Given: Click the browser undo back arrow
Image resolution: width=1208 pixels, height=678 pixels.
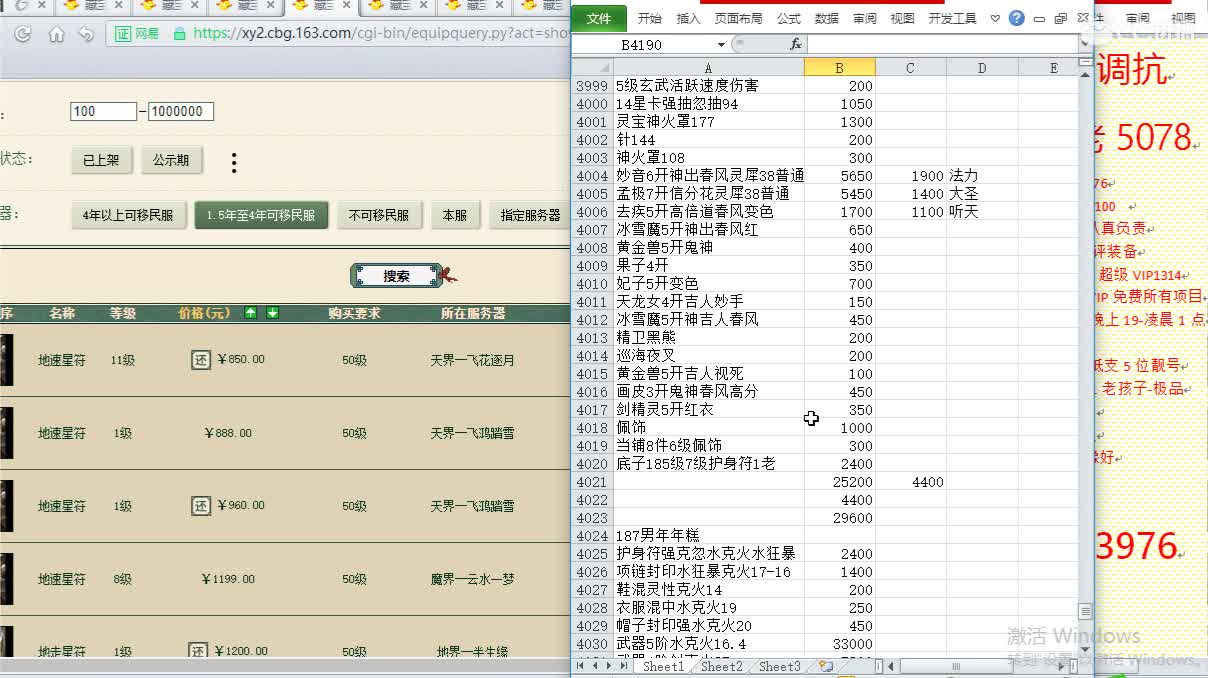Looking at the screenshot, I should pos(86,33).
